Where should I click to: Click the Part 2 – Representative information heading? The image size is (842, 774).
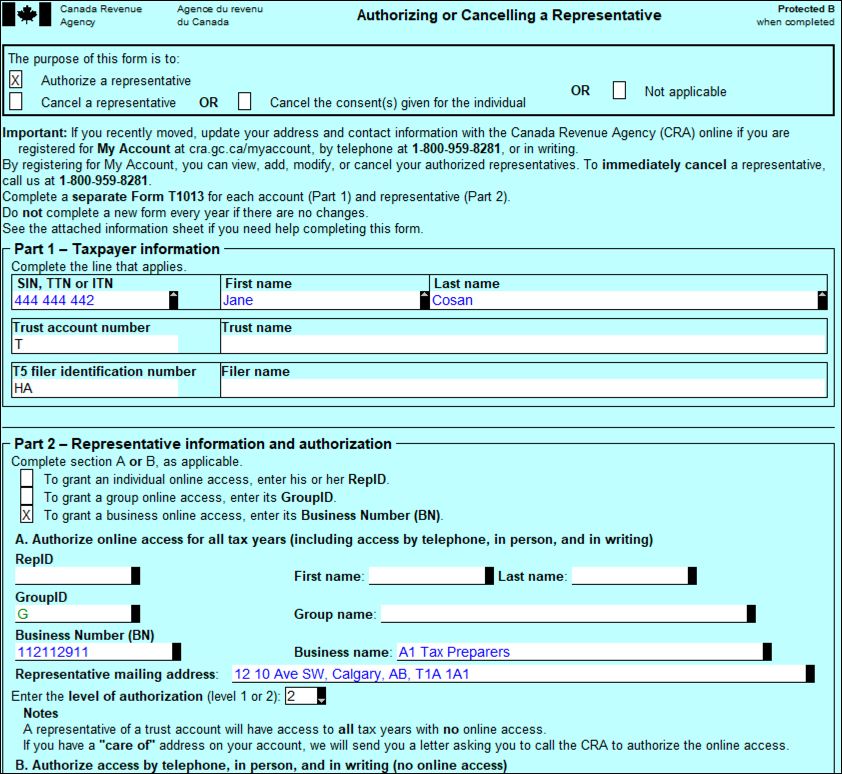tap(203, 444)
